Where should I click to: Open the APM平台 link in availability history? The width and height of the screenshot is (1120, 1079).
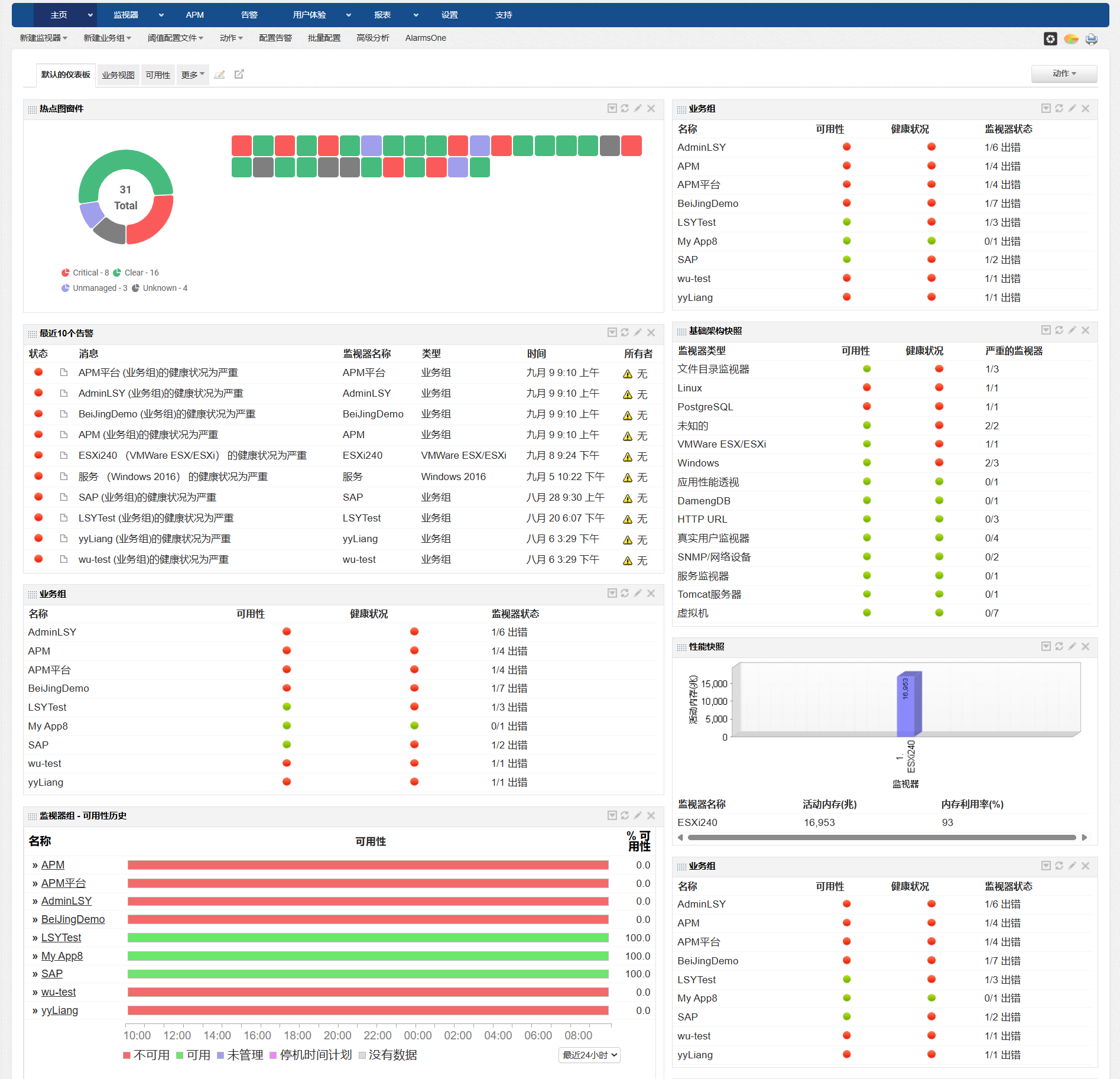click(63, 883)
